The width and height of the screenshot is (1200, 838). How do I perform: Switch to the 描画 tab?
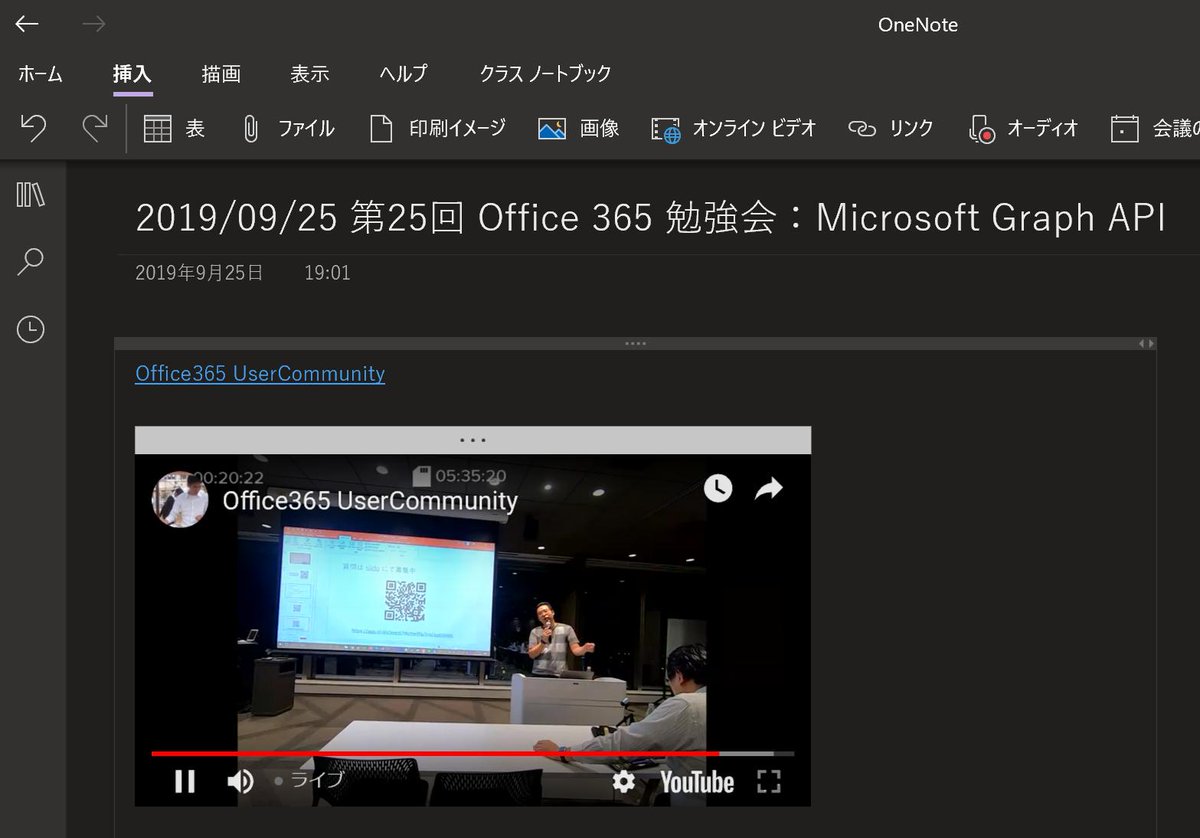221,74
